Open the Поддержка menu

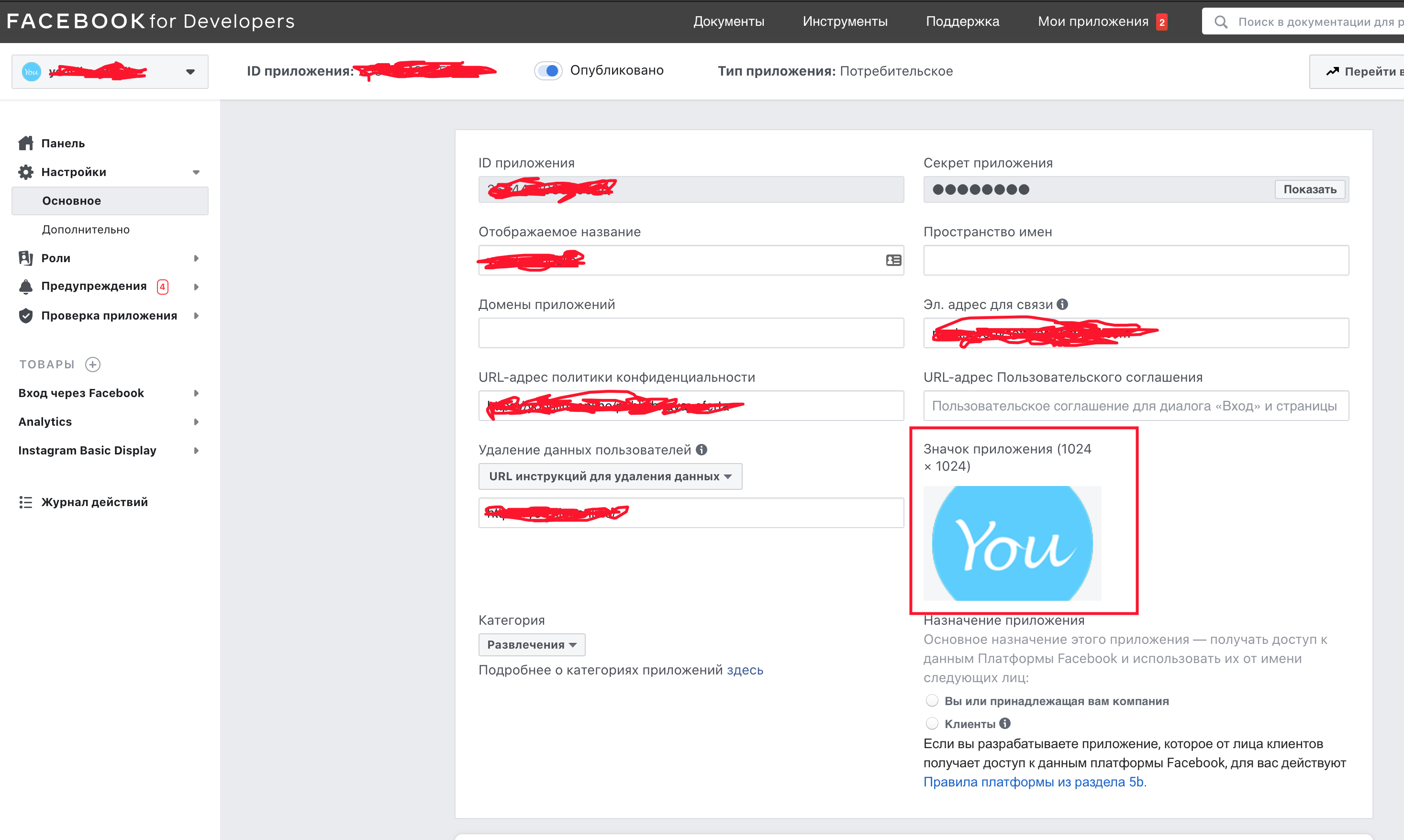coord(962,22)
